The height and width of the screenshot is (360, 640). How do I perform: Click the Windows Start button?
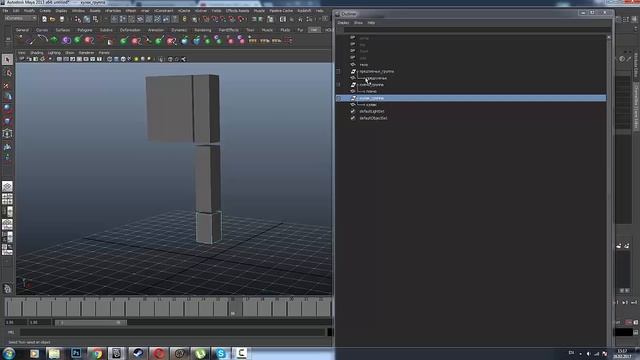[9, 353]
